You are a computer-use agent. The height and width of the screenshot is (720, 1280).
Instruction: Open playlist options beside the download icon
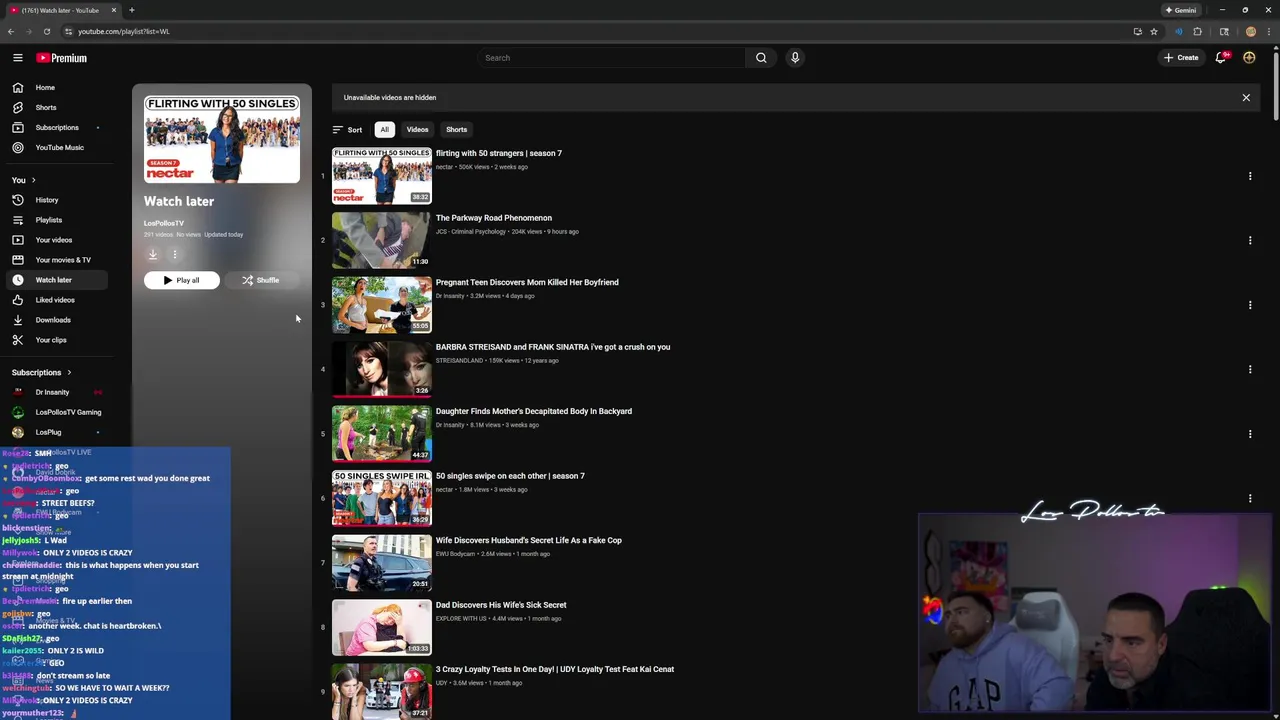(x=174, y=255)
